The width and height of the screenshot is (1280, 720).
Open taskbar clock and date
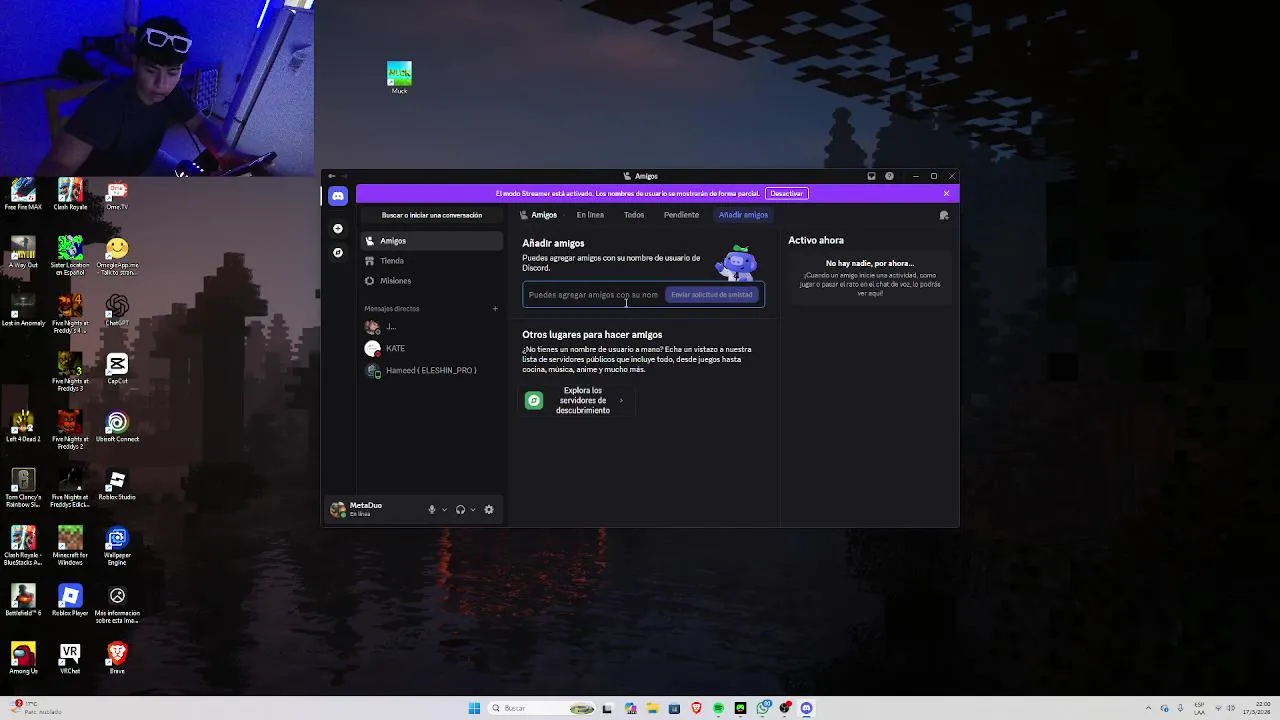(1255, 708)
